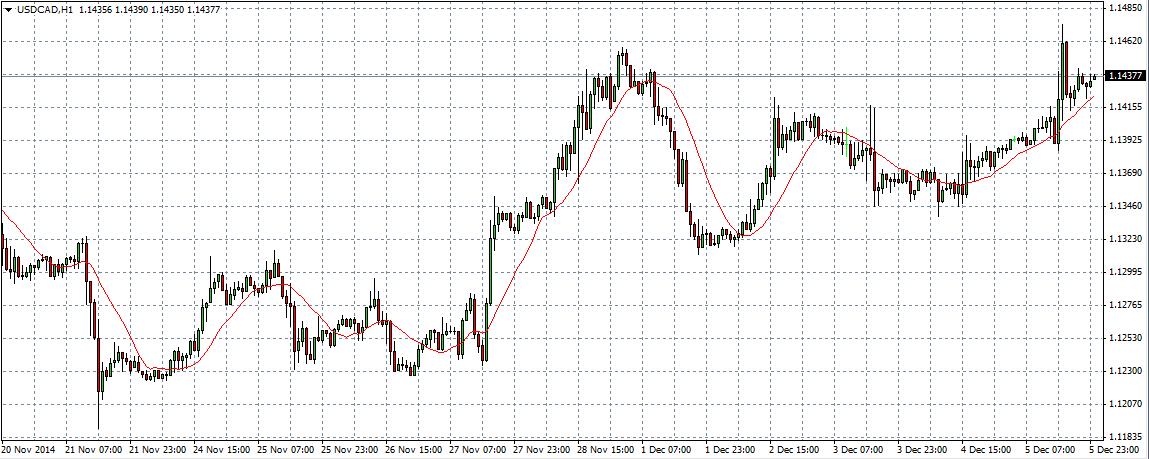
Task: Click the 1 Dec 07:00 time label
Action: (x=665, y=448)
